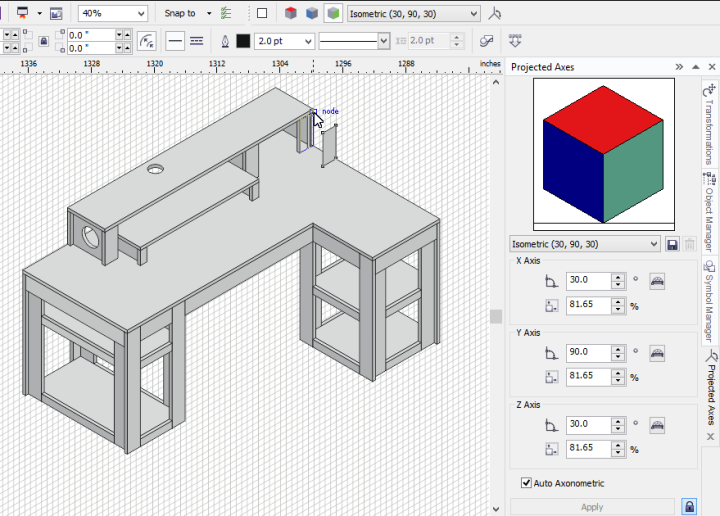Click the black outline color swatch
The height and width of the screenshot is (516, 720).
pos(243,41)
